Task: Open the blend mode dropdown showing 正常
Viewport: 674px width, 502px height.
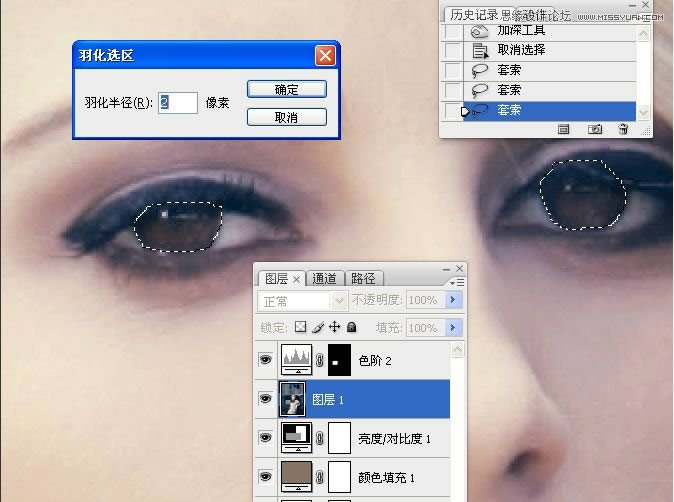Action: (x=302, y=300)
